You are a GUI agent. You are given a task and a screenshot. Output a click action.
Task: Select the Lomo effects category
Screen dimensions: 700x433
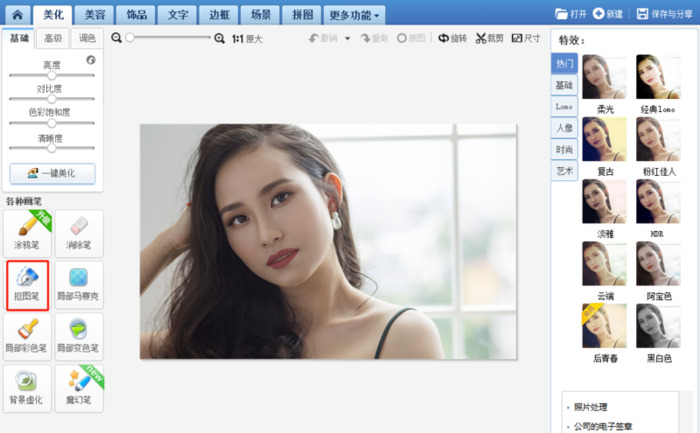[x=564, y=106]
